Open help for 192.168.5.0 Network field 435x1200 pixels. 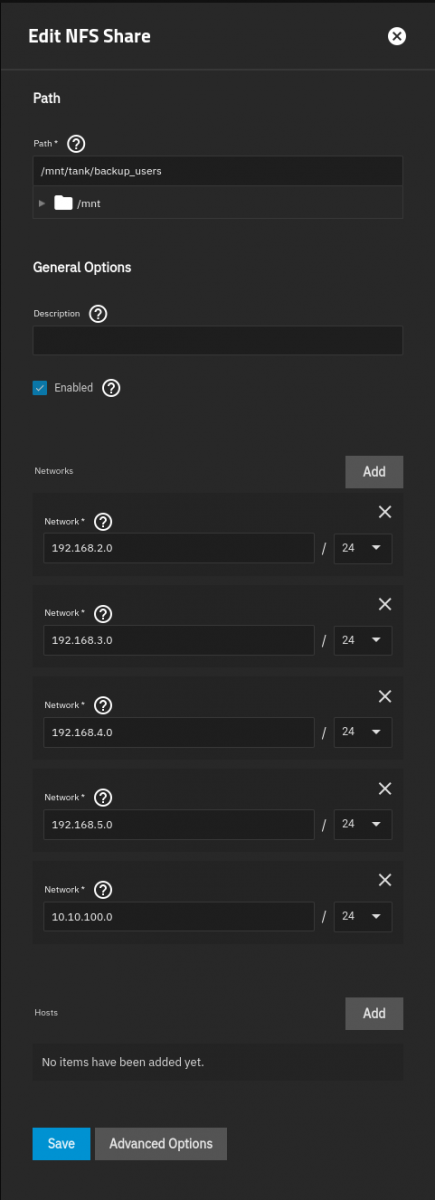pos(103,798)
